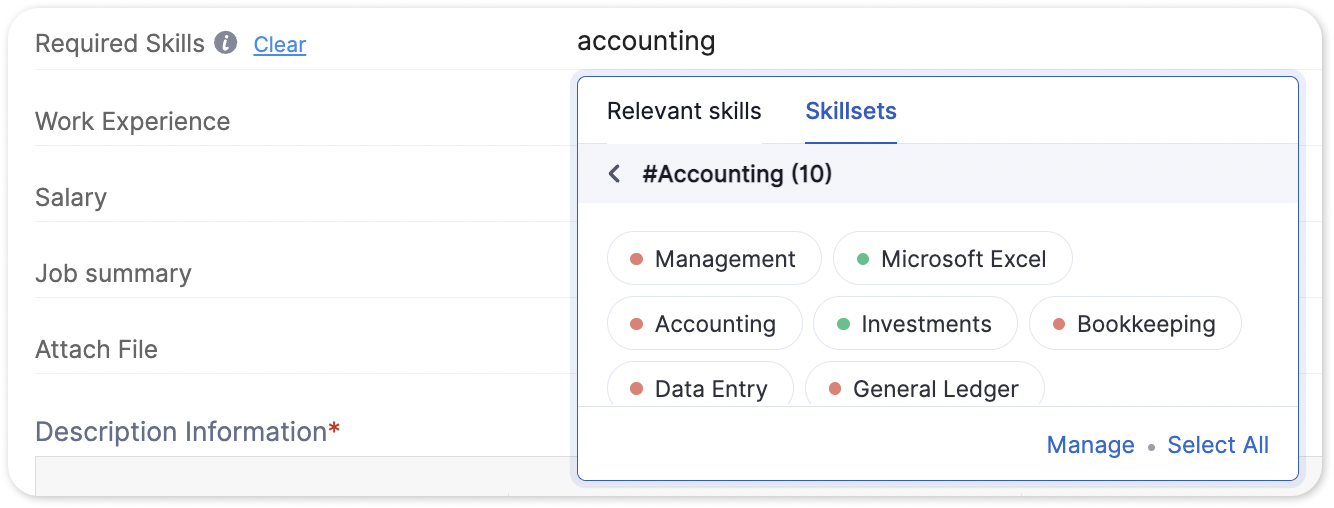The height and width of the screenshot is (508, 1334).
Task: Go back using the #Accounting chevron
Action: click(614, 174)
